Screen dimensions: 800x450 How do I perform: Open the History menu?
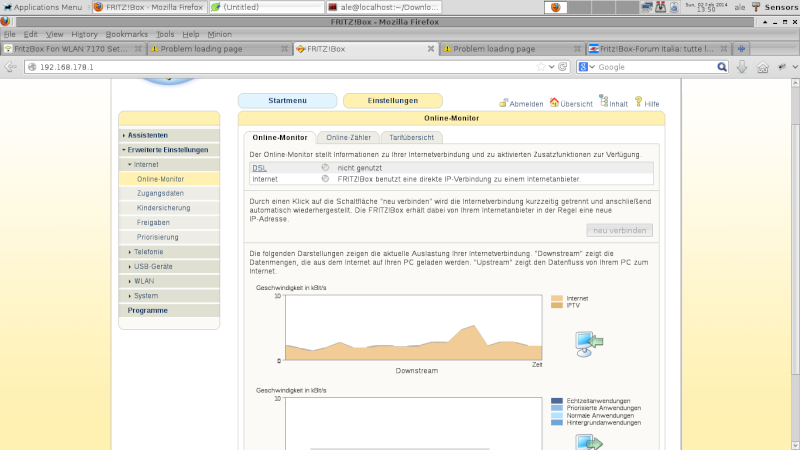[84, 34]
